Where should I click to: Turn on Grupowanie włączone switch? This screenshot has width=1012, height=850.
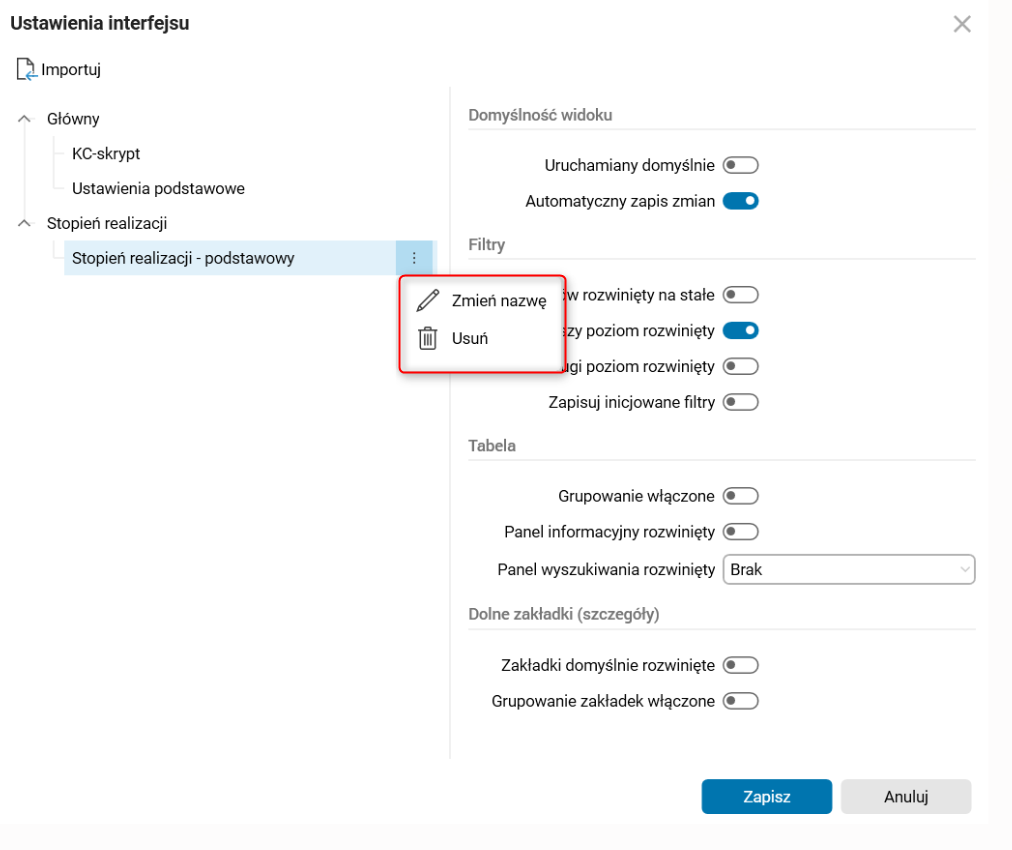pos(741,496)
